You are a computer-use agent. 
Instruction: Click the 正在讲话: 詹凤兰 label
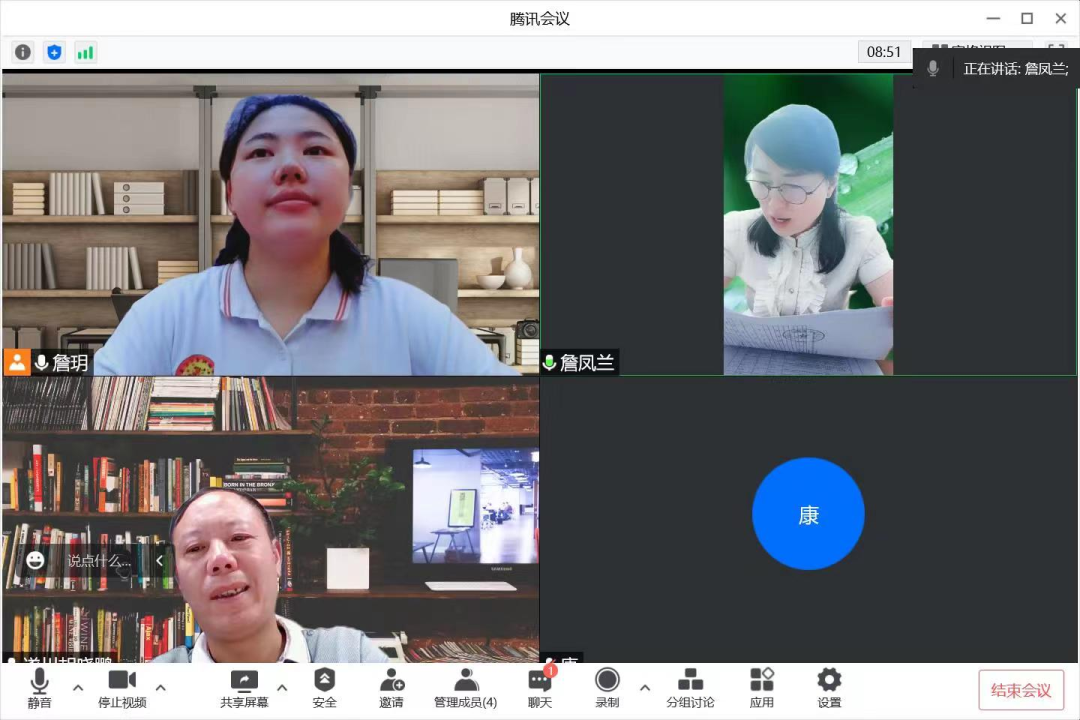(x=1016, y=69)
